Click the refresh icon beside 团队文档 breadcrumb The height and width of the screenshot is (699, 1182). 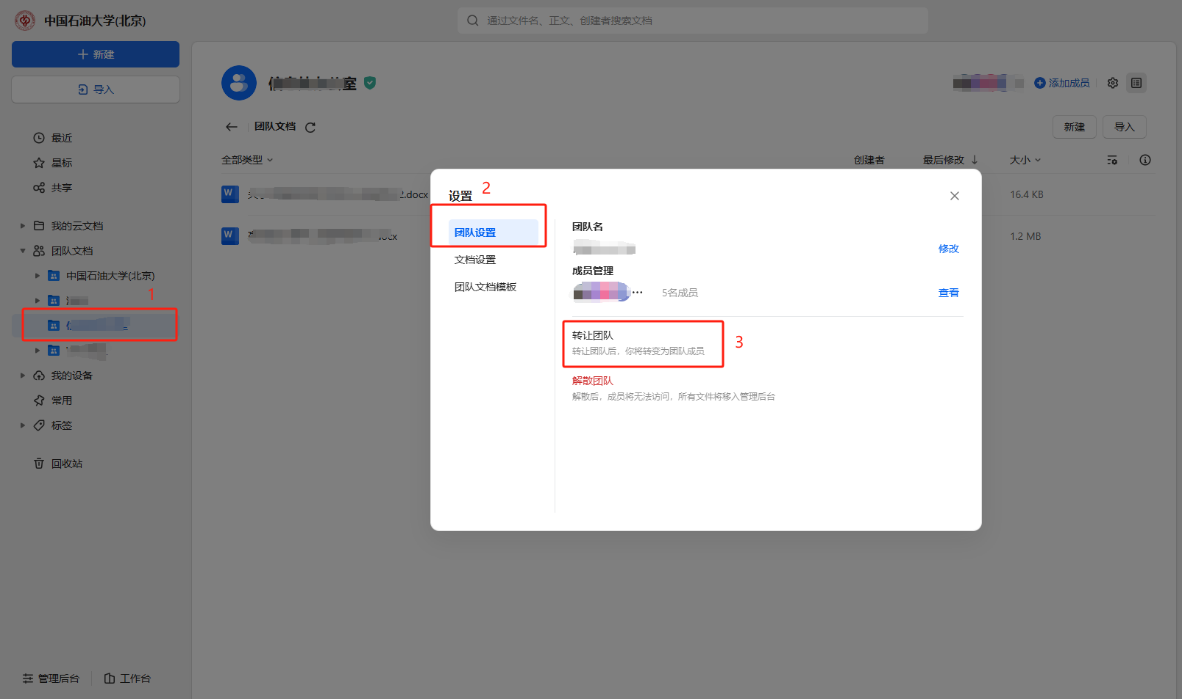310,127
